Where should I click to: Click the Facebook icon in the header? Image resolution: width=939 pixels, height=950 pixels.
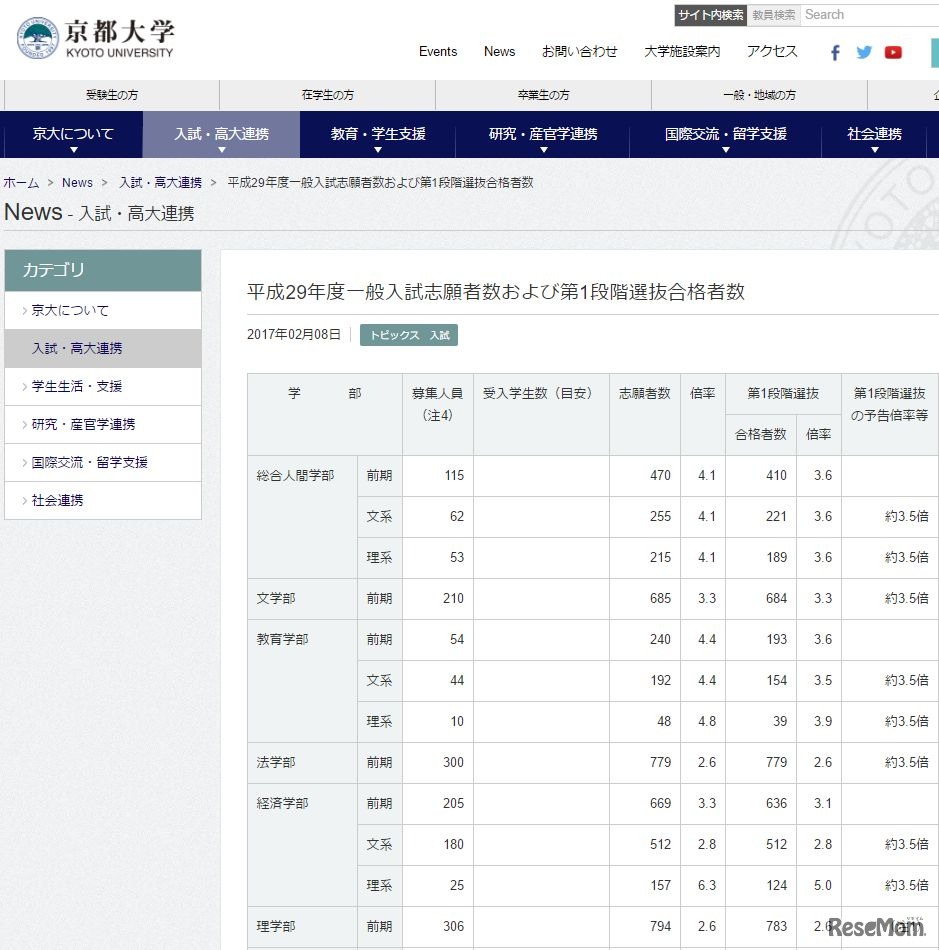click(834, 52)
